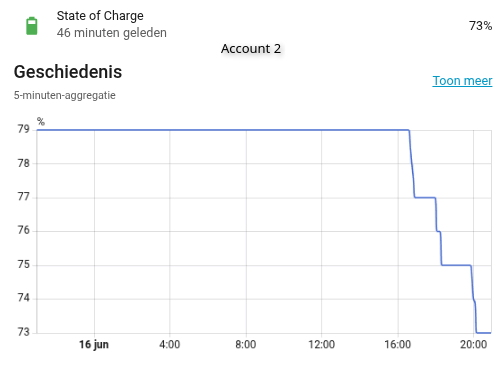Click the 16:00 time axis label
Screen dimensions: 504x380
pos(398,344)
